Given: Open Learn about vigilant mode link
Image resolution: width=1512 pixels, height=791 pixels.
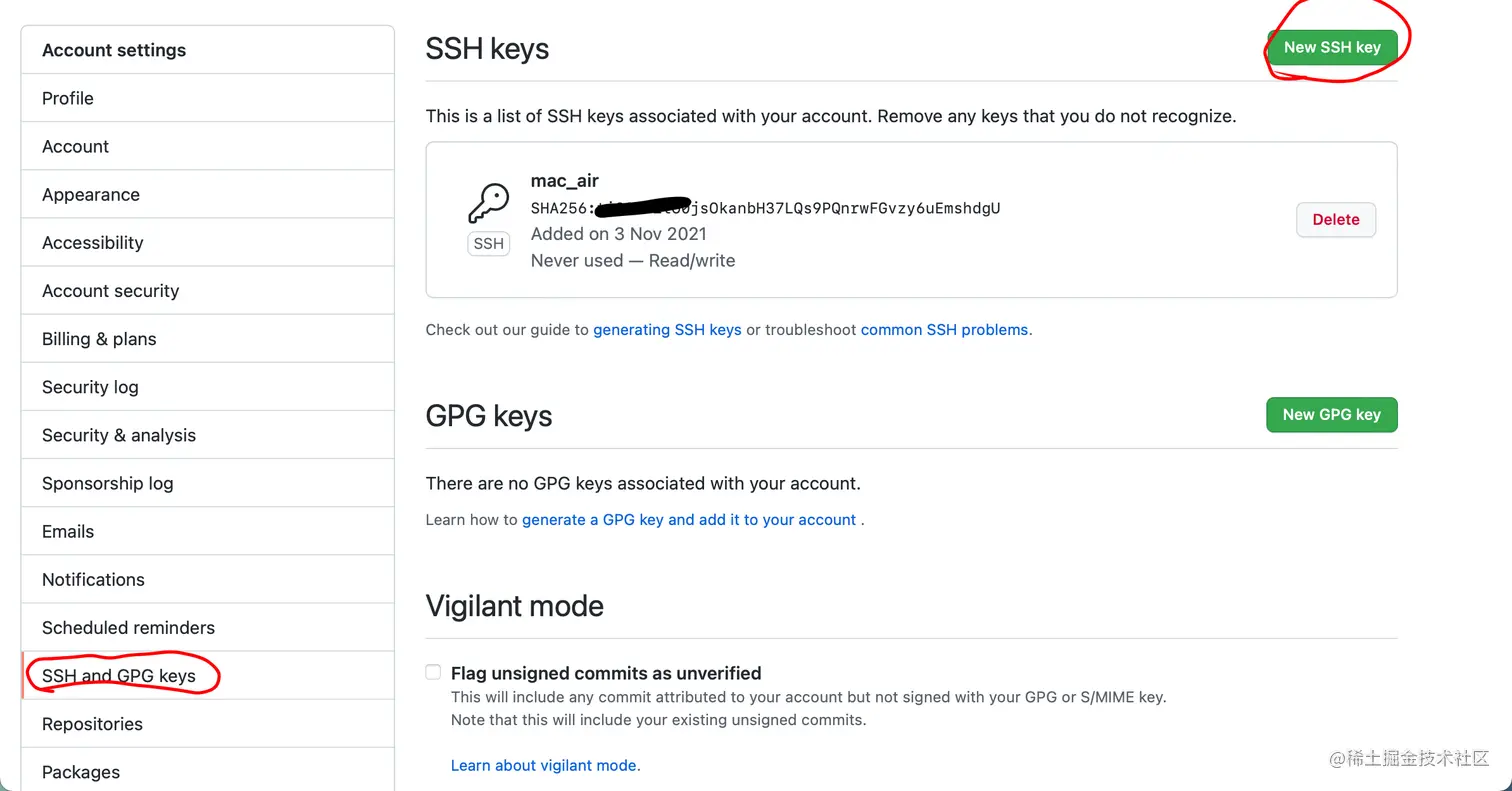Looking at the screenshot, I should [544, 765].
